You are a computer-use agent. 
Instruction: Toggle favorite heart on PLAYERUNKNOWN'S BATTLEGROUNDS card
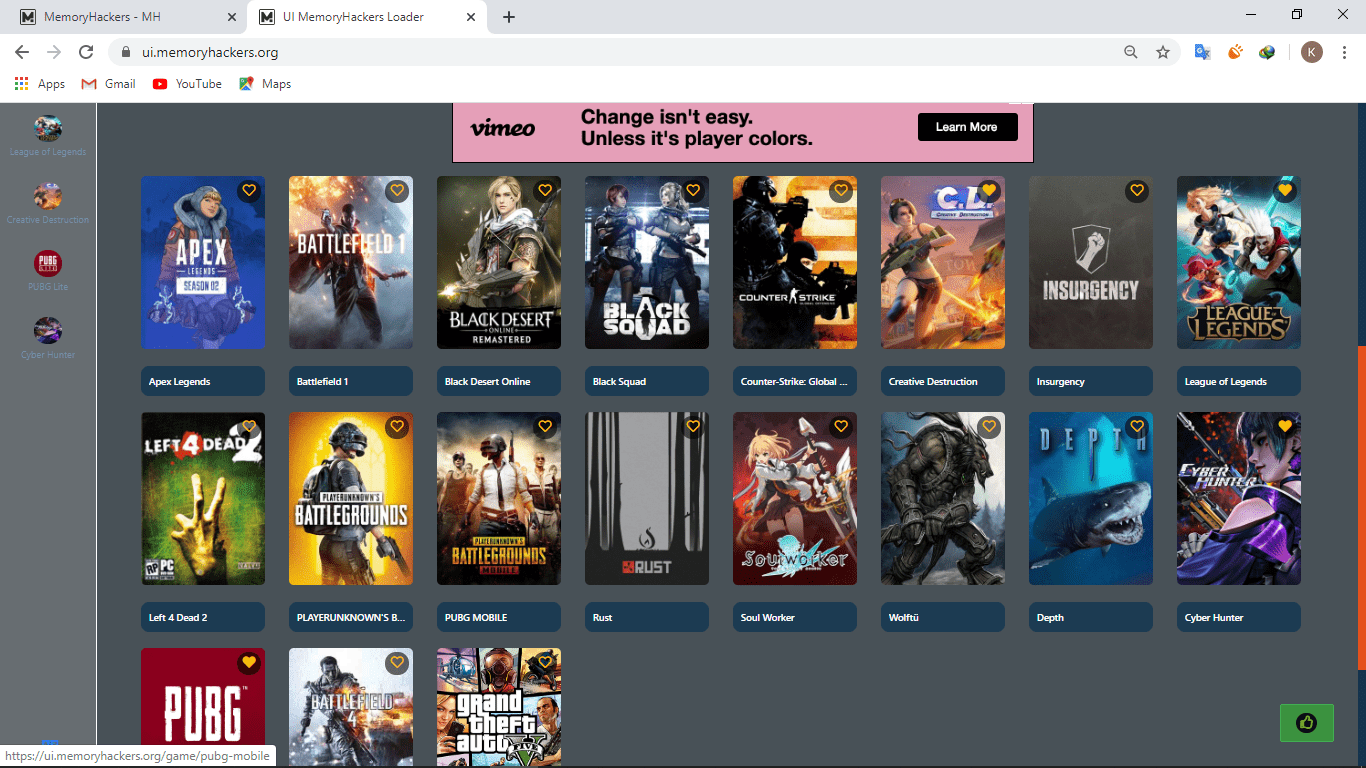pos(397,426)
